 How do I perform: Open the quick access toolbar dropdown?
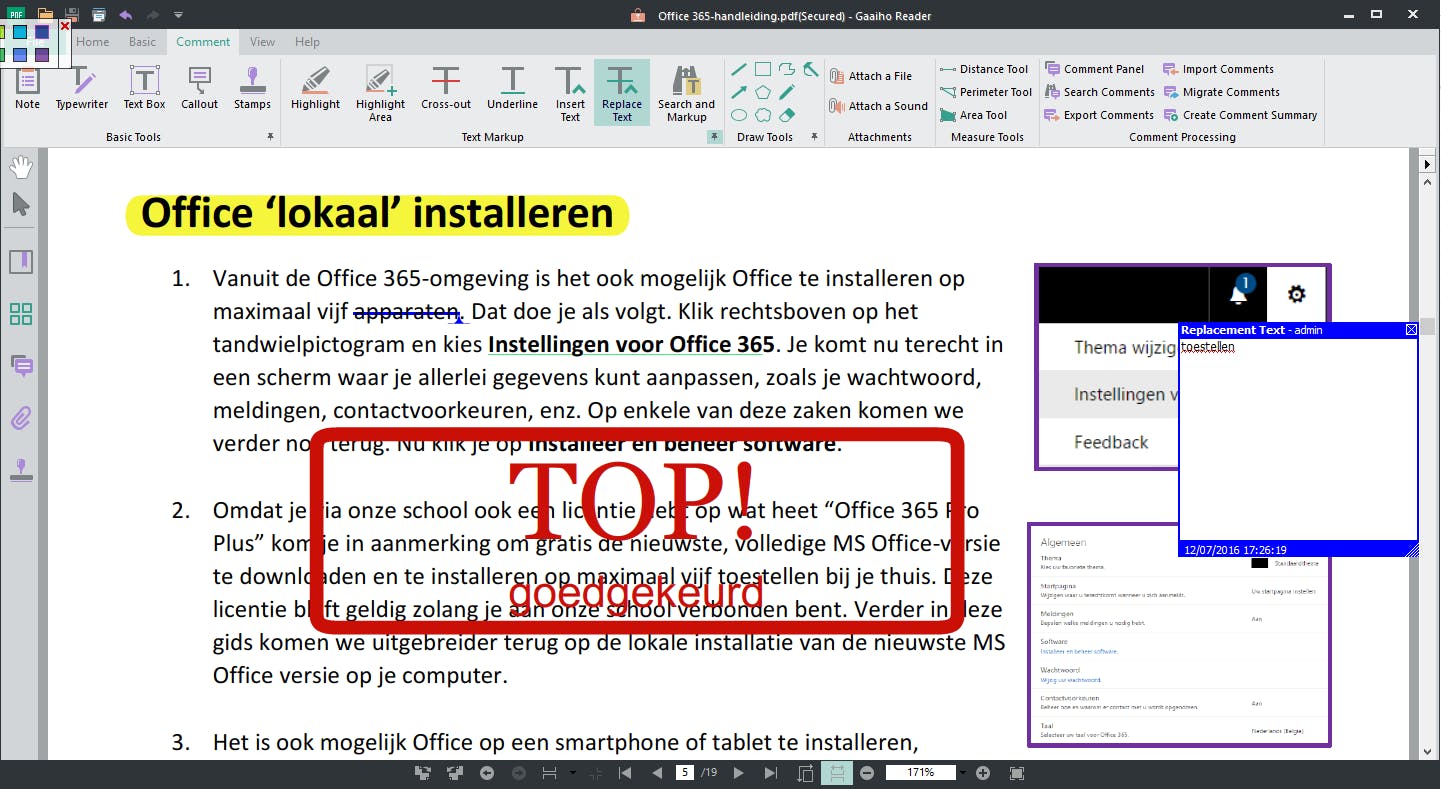coord(178,15)
